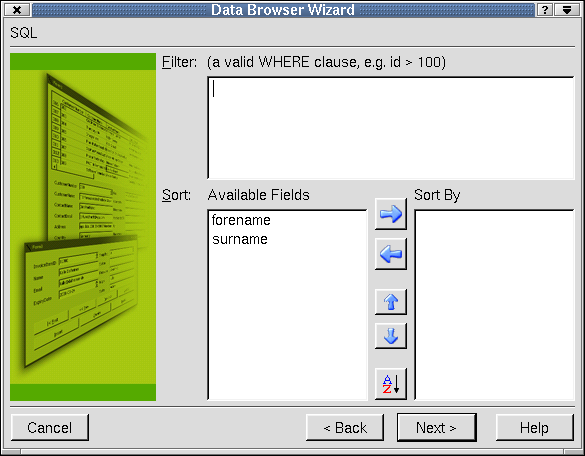
Task: Close the Data Browser Wizard window
Action: click(x=17, y=10)
